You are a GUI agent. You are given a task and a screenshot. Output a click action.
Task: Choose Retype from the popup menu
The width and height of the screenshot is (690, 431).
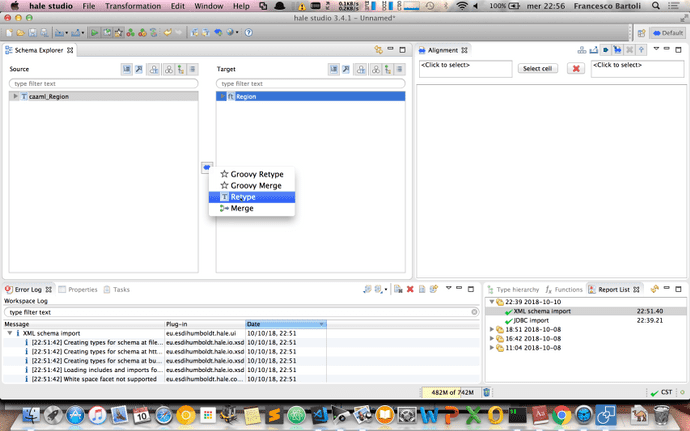point(243,197)
